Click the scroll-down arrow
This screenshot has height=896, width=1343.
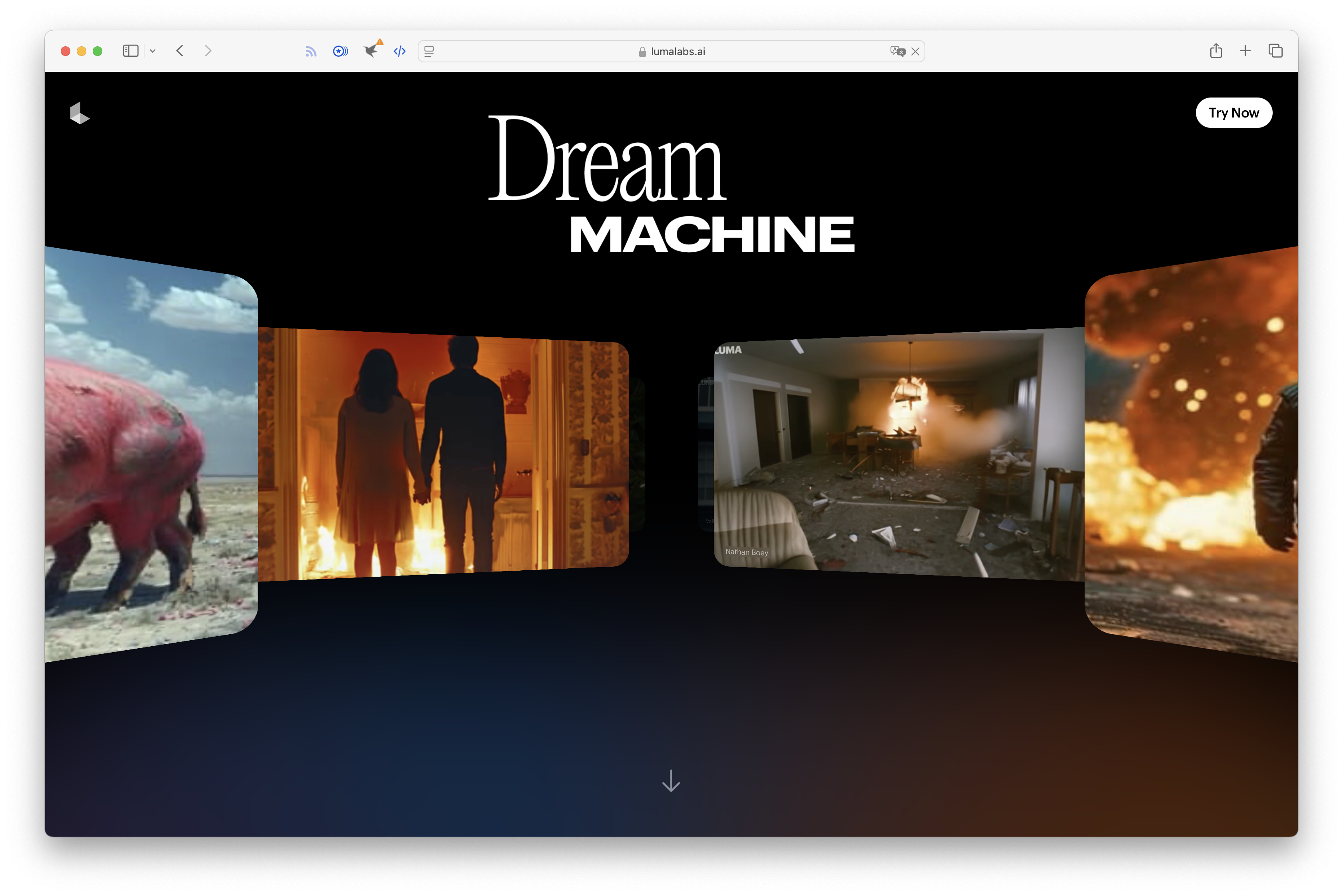click(671, 780)
